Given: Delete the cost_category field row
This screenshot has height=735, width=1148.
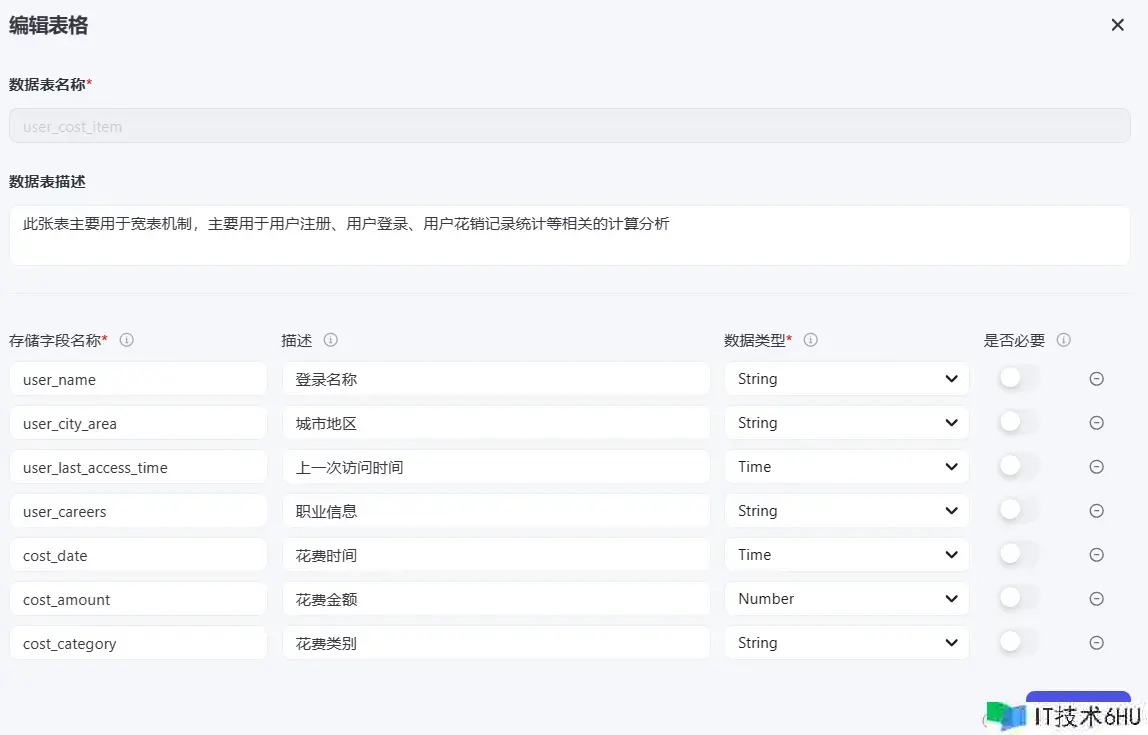Looking at the screenshot, I should pyautogui.click(x=1096, y=643).
